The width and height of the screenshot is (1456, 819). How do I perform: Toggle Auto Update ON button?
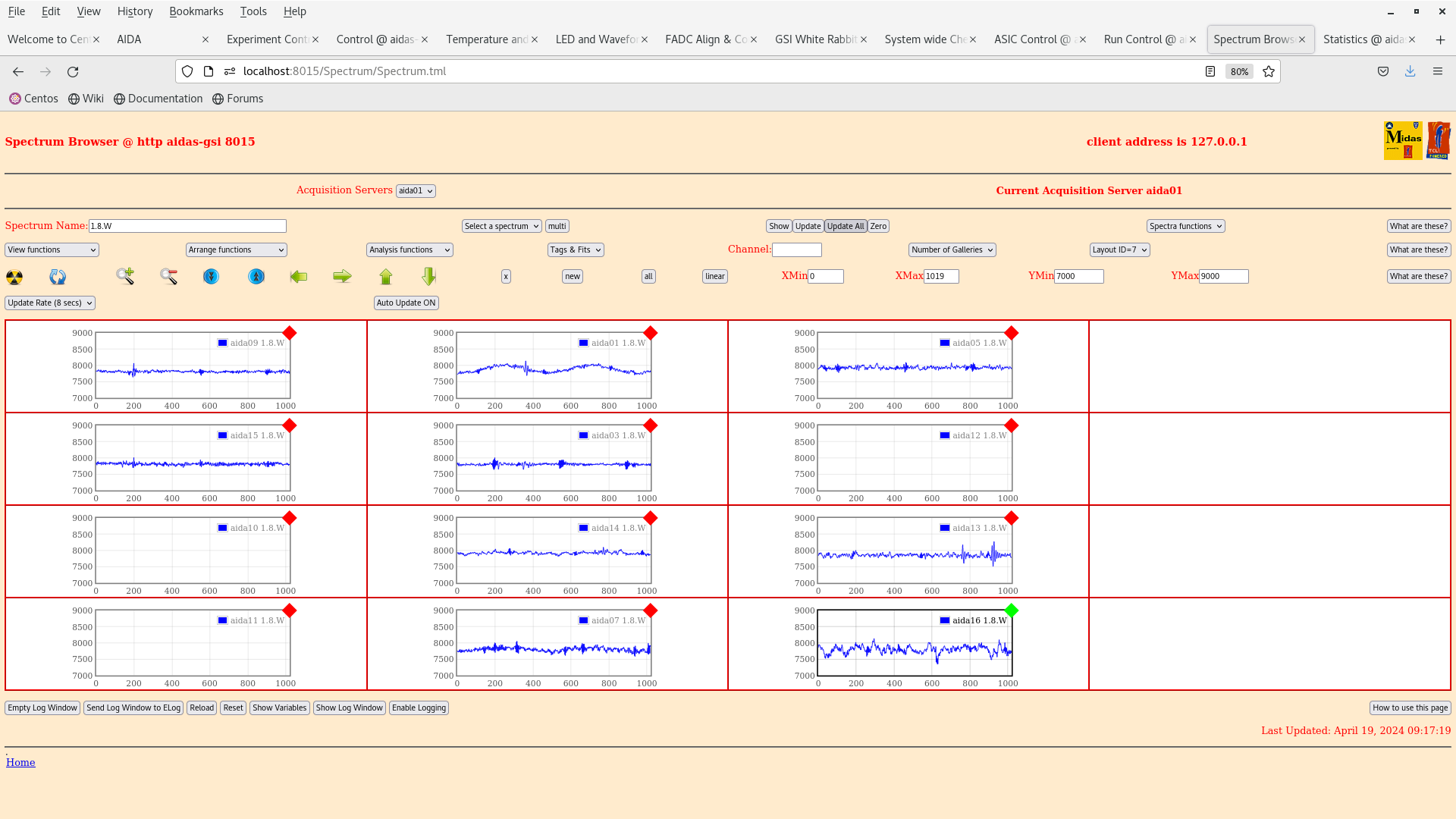406,303
